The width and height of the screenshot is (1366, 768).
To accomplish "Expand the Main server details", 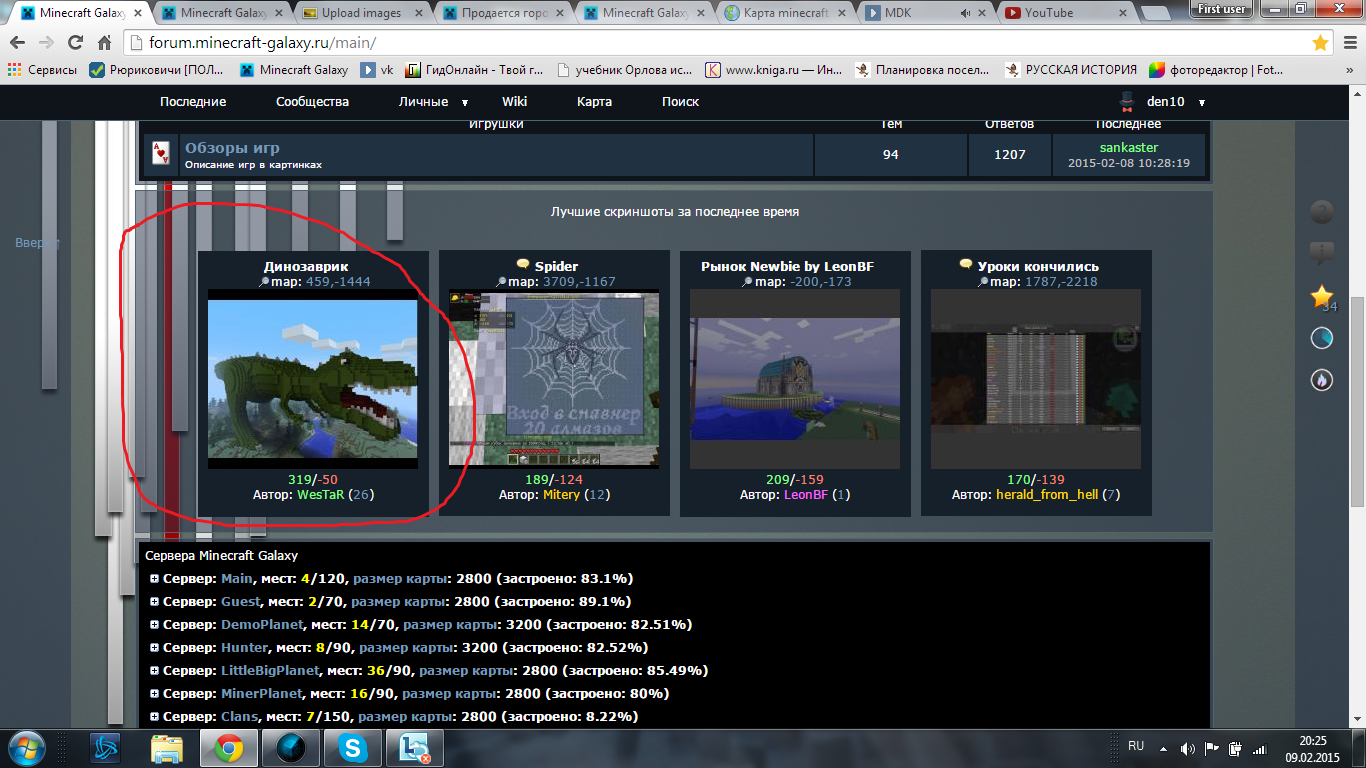I will (154, 578).
